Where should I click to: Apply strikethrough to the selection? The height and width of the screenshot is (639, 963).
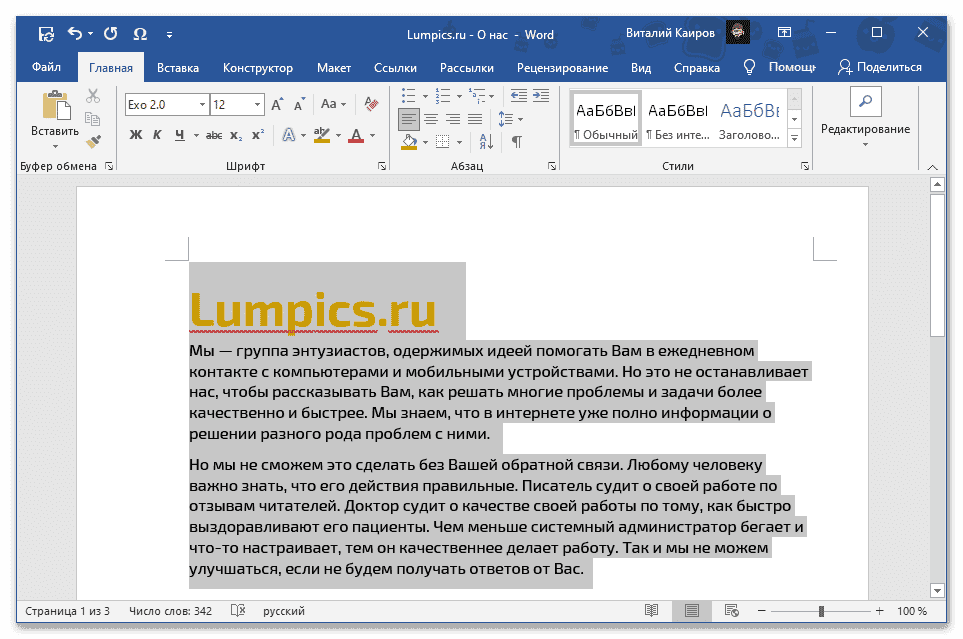pos(216,135)
